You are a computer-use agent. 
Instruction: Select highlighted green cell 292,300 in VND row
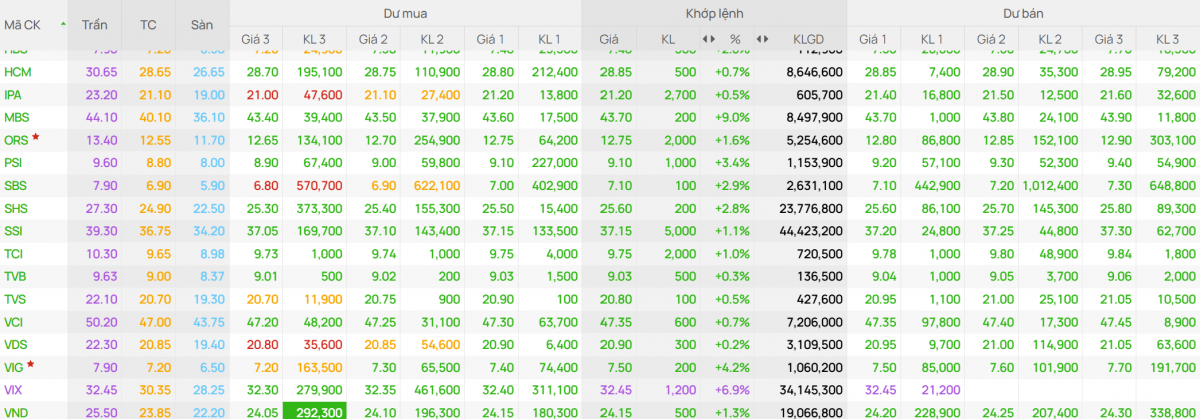[315, 410]
